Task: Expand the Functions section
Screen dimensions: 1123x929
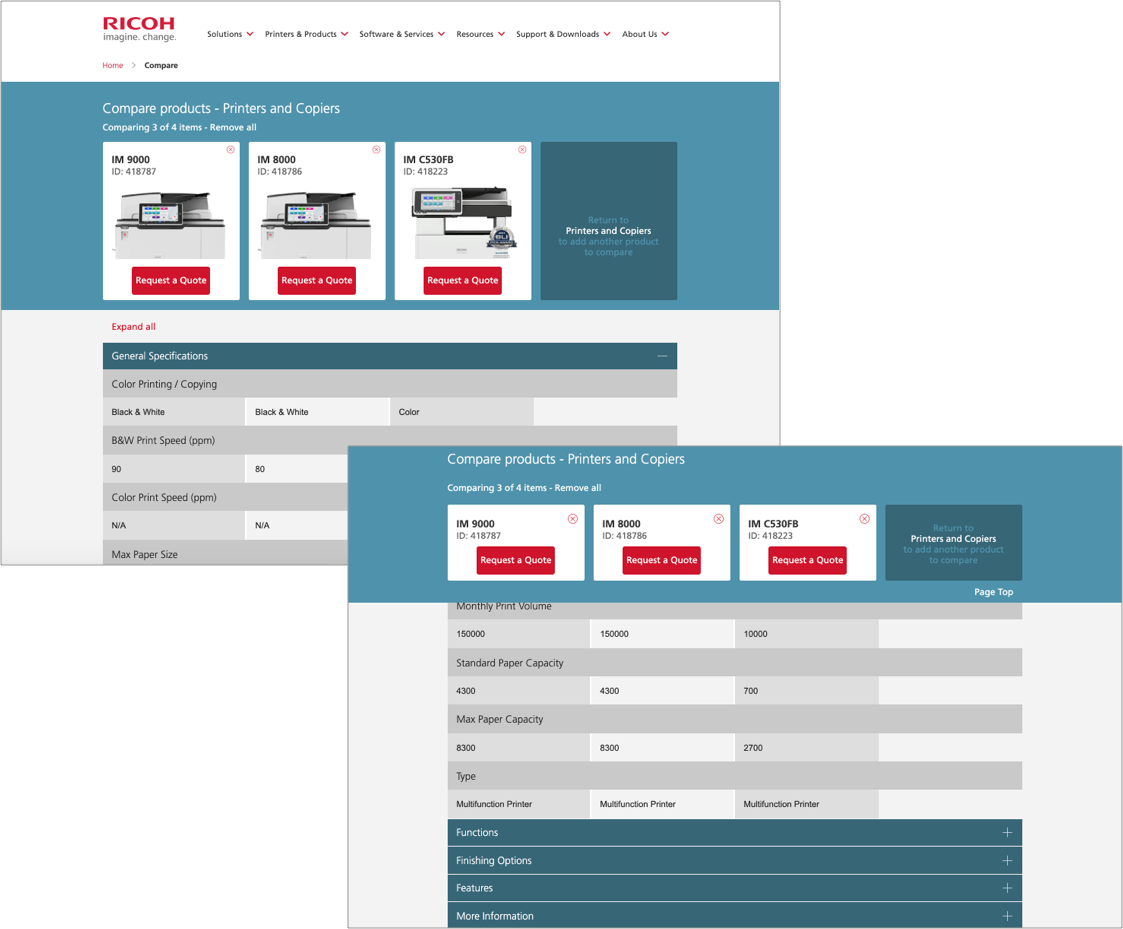Action: [x=735, y=832]
